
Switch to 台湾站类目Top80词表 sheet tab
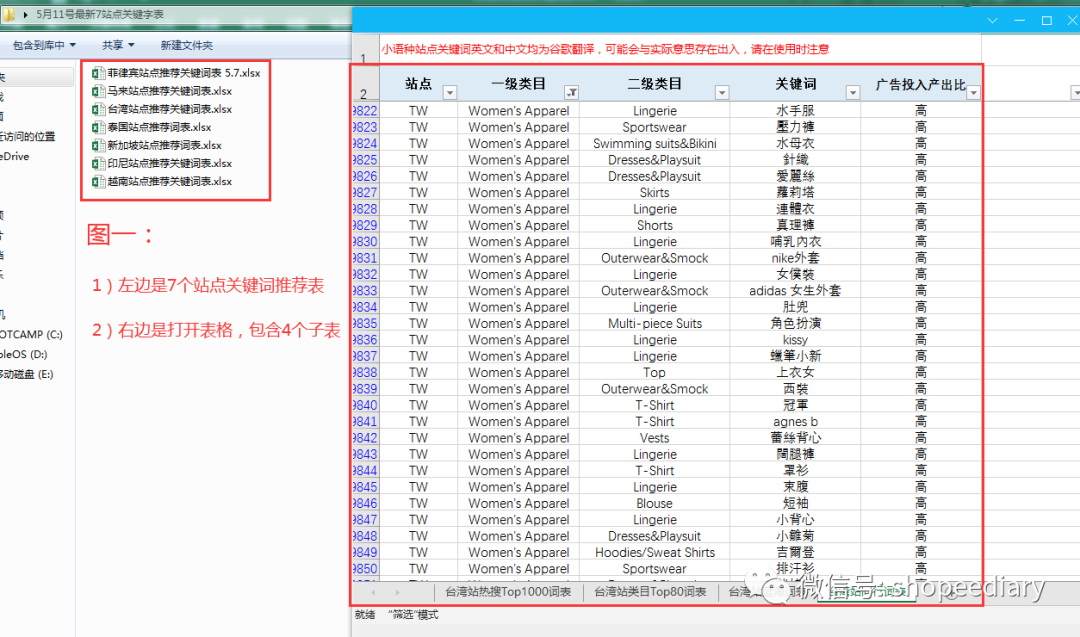coord(650,592)
